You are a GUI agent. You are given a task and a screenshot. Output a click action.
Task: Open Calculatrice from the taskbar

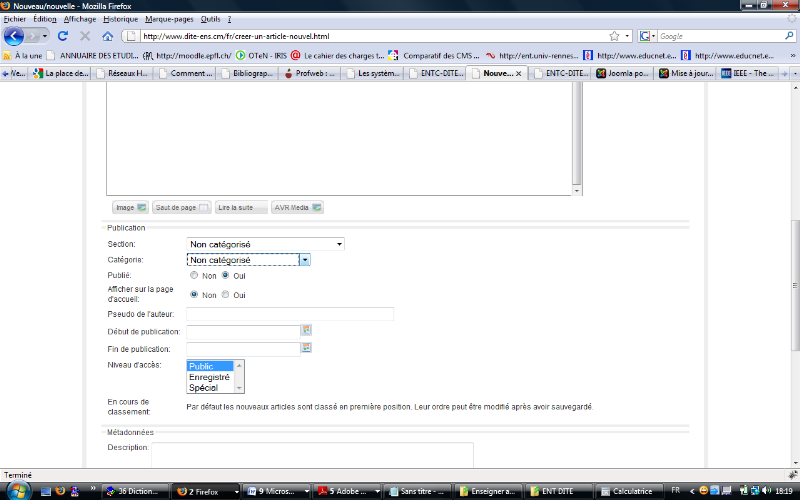click(628, 491)
